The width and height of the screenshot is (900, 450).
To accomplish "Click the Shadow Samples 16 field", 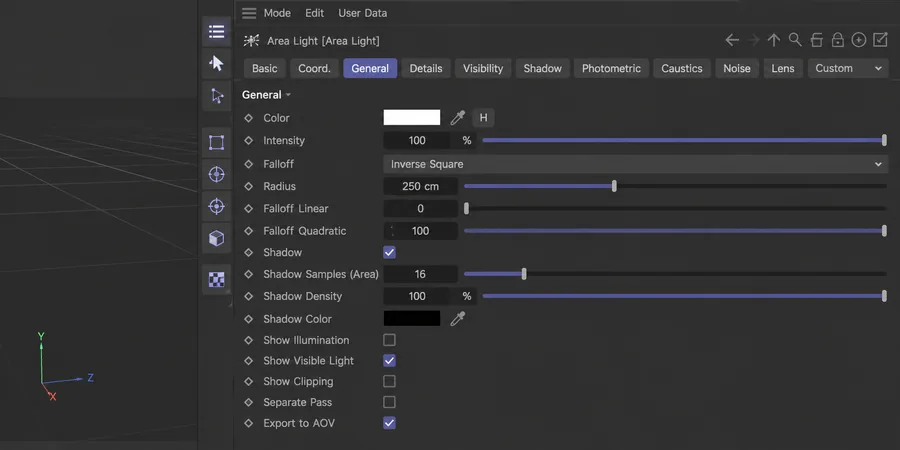I will pyautogui.click(x=420, y=274).
